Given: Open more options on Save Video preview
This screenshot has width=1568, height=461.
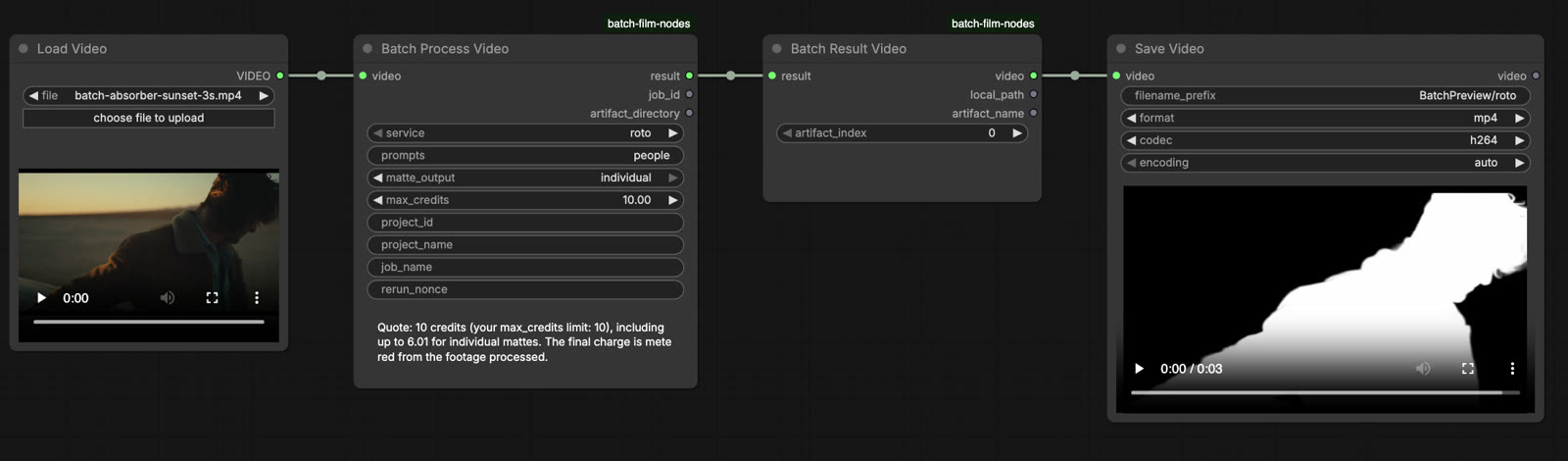Looking at the screenshot, I should [1512, 369].
